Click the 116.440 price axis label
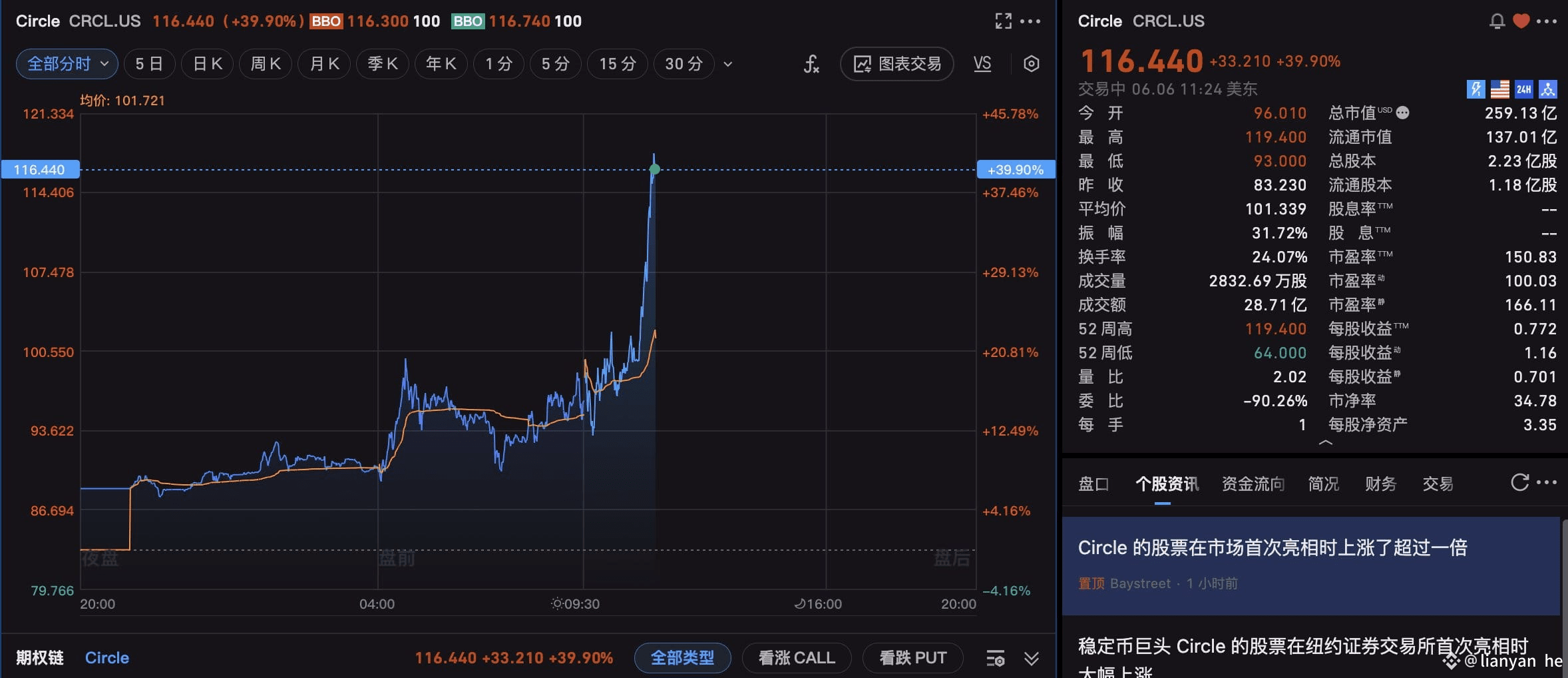This screenshot has height=678, width=1568. point(40,170)
